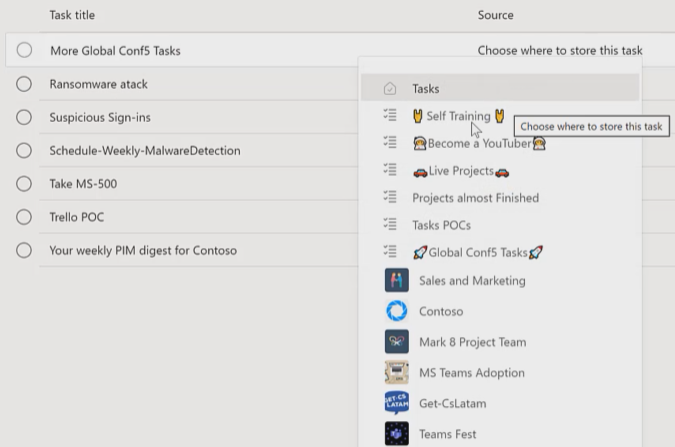Open Your weekly PIM digest for Contoso

pos(143,251)
